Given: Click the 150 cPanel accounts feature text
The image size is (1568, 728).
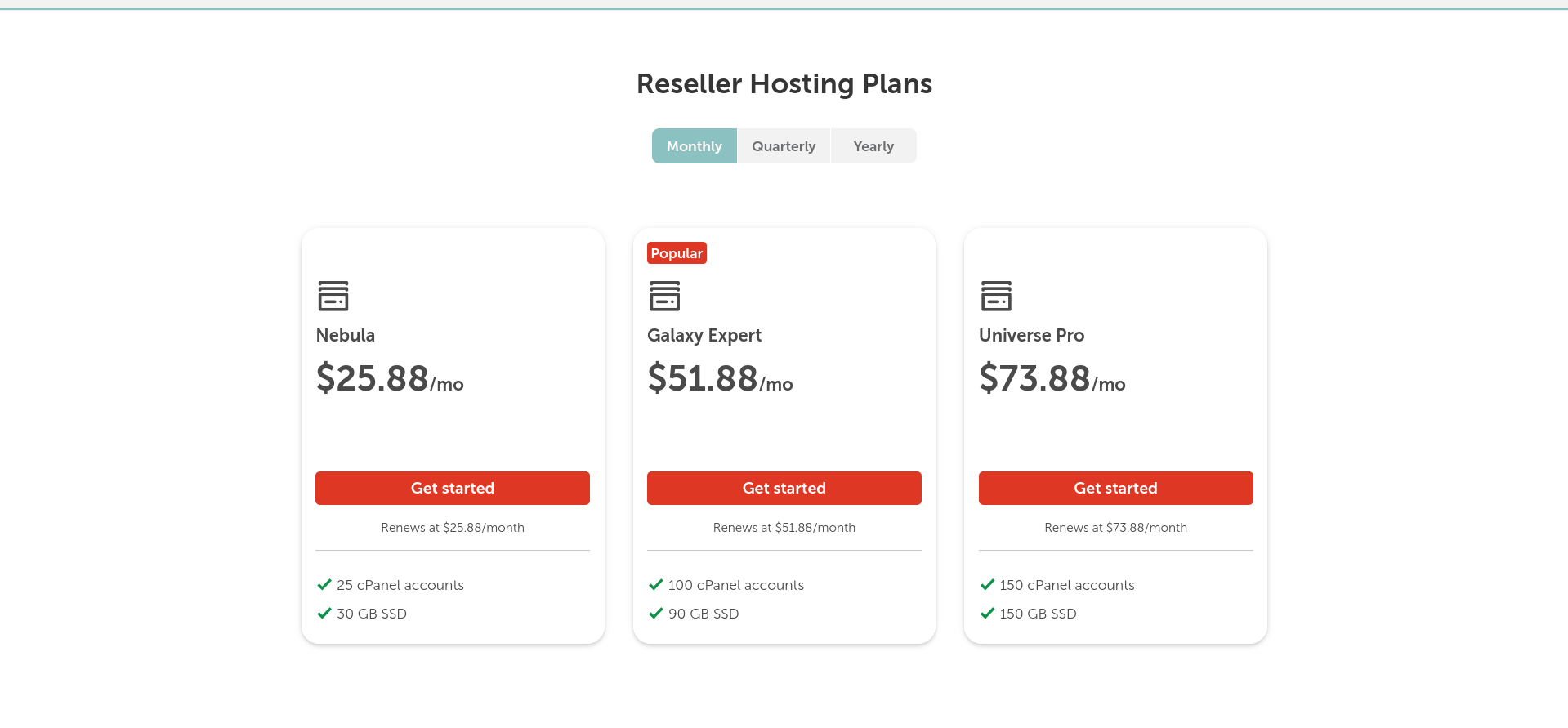Looking at the screenshot, I should (1067, 585).
